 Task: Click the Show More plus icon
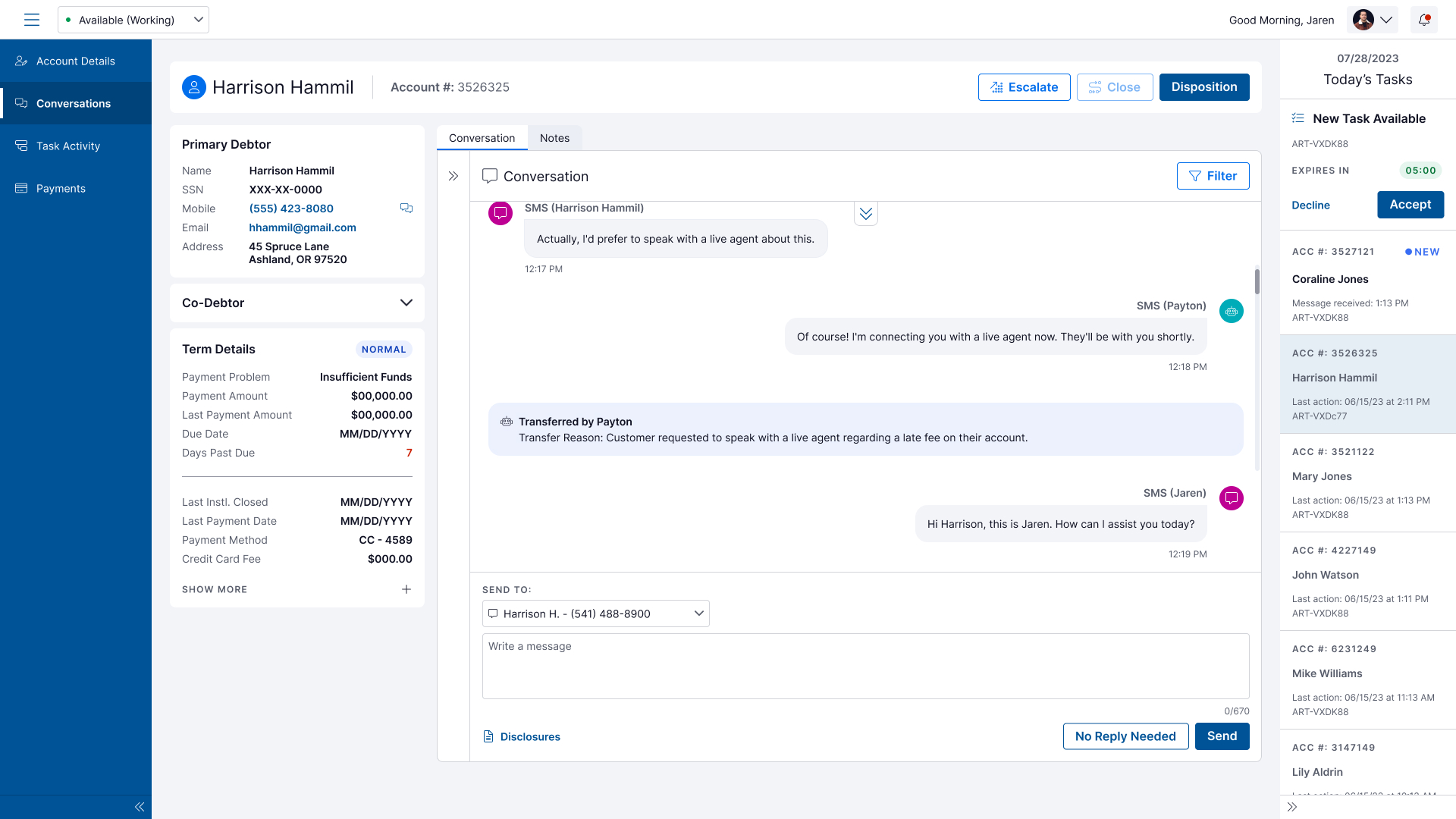tap(406, 589)
